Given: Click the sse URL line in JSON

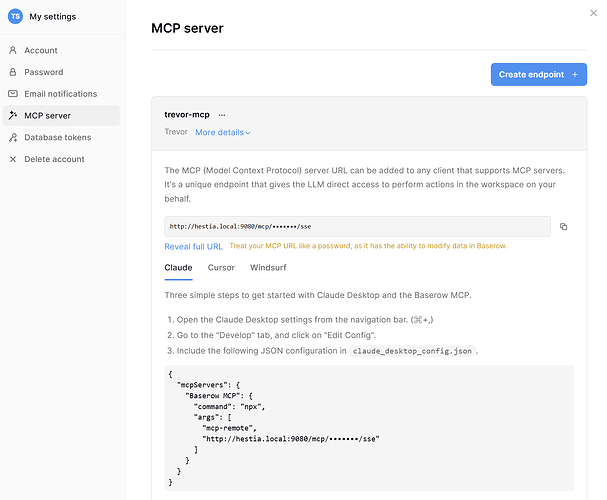Looking at the screenshot, I should click(291, 439).
